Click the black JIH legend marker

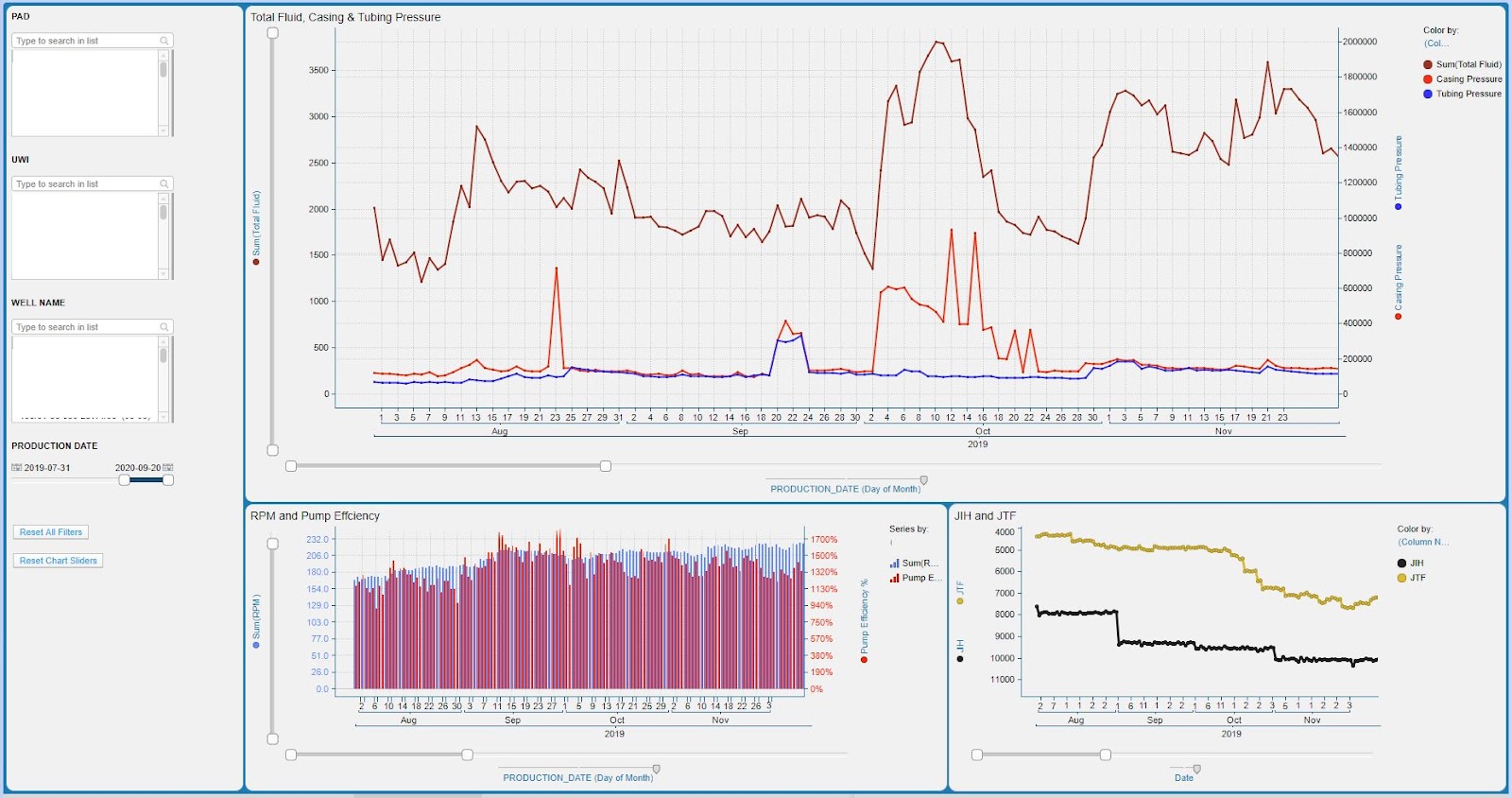1401,564
